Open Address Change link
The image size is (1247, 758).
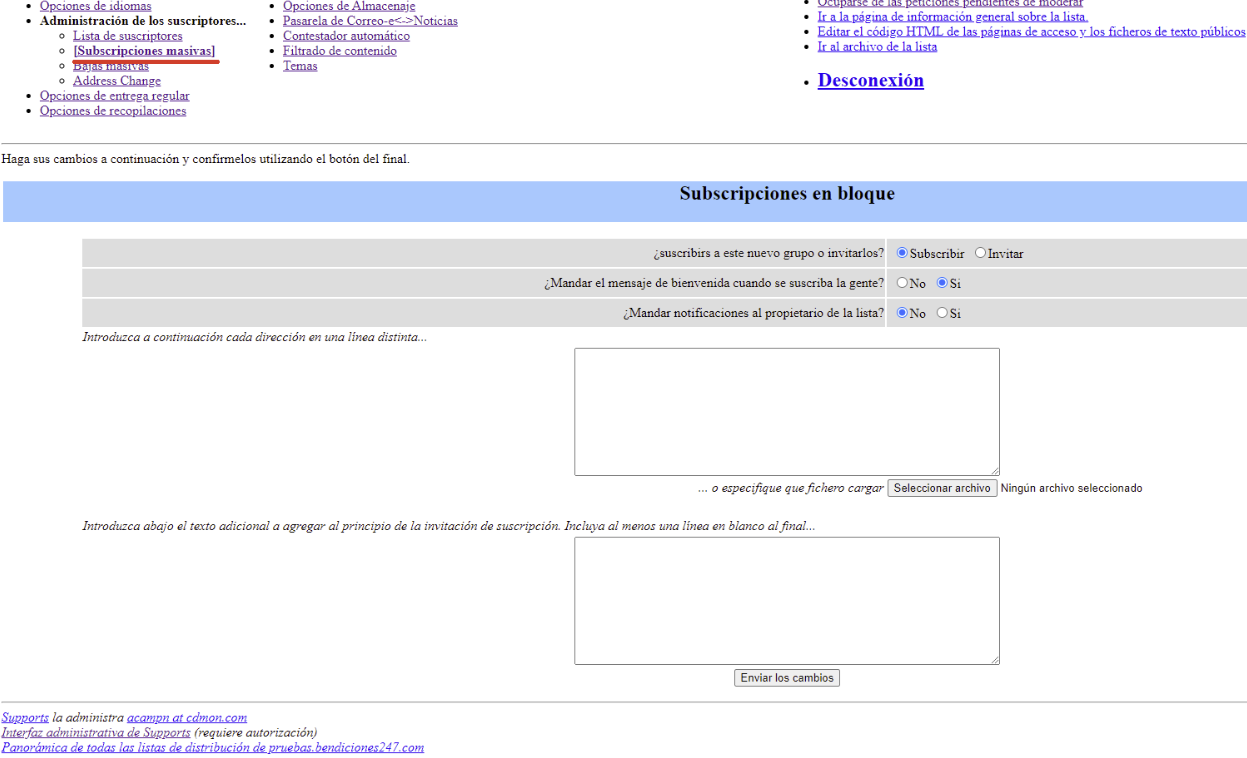(117, 81)
